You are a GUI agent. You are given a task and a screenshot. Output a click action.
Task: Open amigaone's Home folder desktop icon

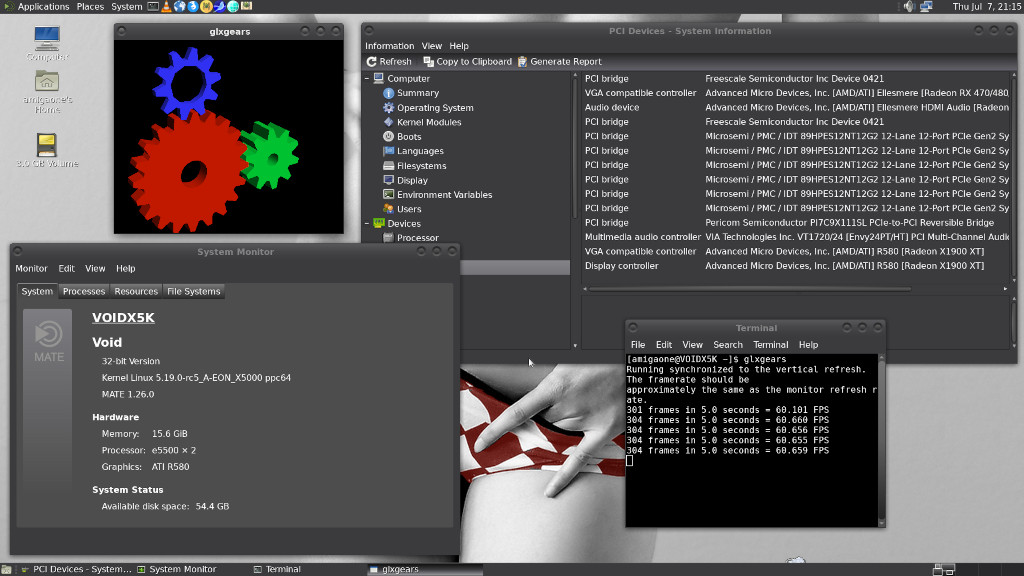coord(47,91)
